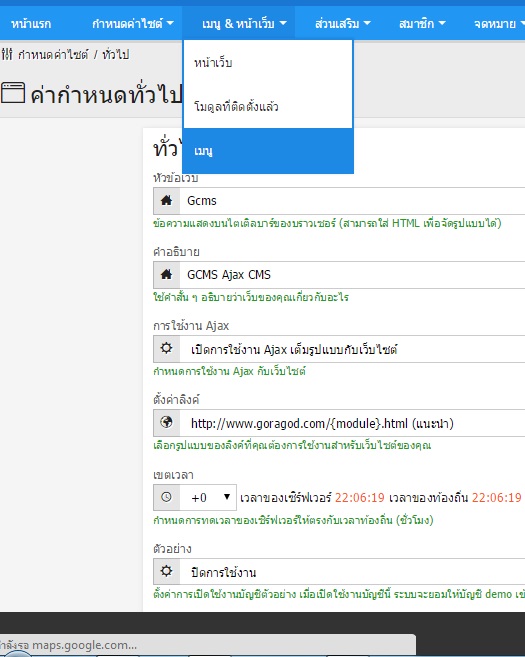Expand the ส่วนเสริม menu
Screen dimensions: 525x657
tap(343, 23)
